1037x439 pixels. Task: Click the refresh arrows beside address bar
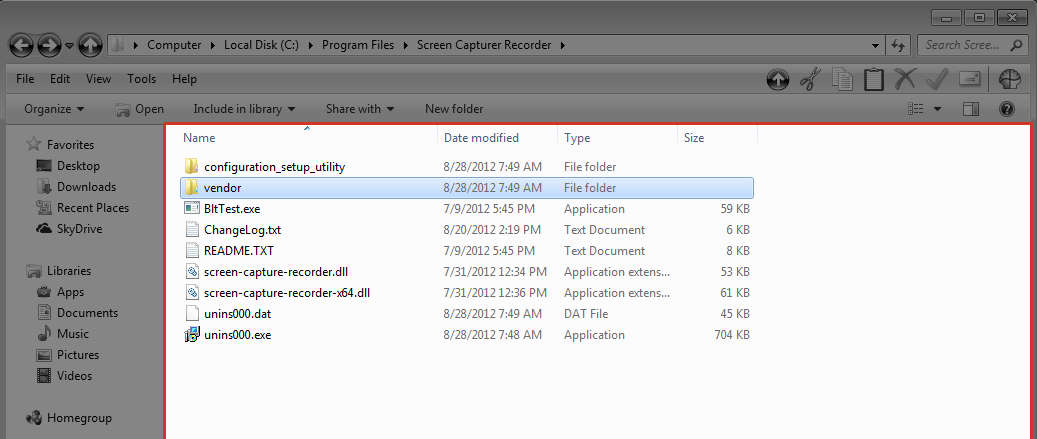click(x=897, y=46)
